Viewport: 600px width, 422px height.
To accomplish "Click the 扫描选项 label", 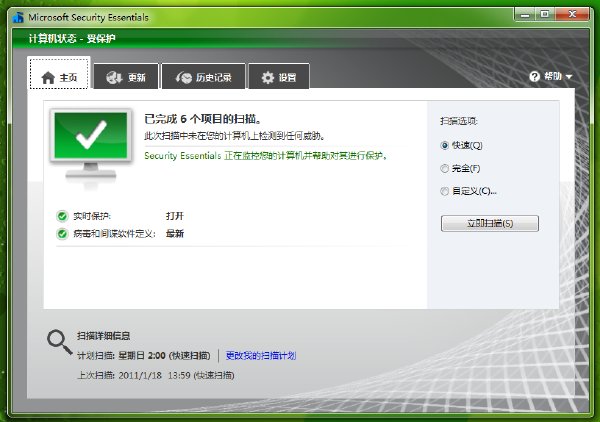I will [459, 121].
